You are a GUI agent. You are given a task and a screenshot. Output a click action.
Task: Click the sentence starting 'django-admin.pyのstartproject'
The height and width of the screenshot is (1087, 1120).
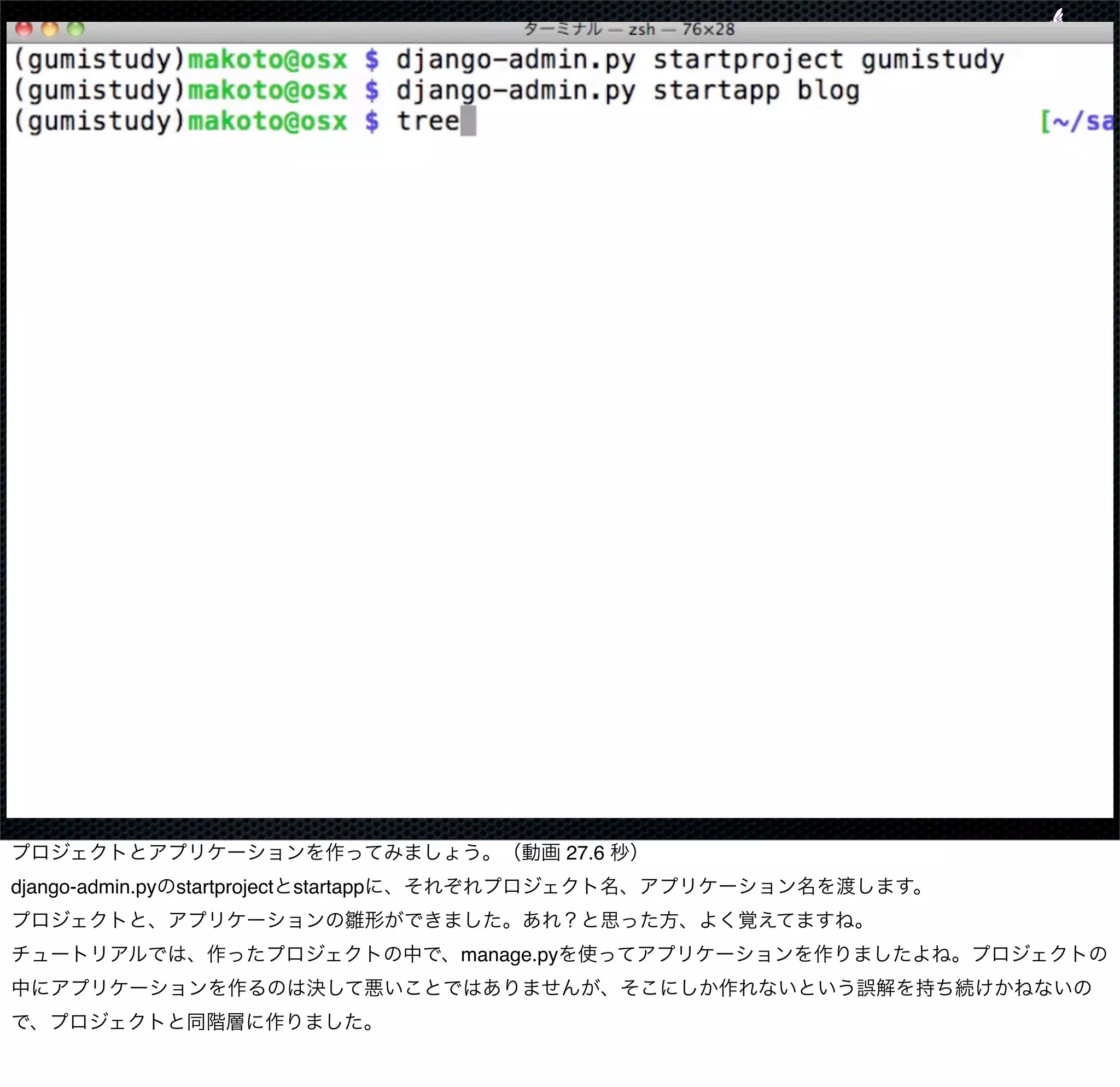(x=468, y=886)
